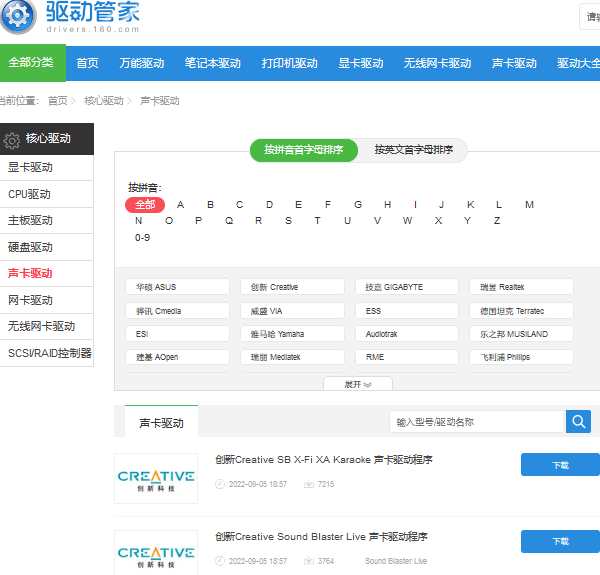Viewport: 600px width, 575px height.
Task: Click the breadcrumb link 首页
Action: click(x=57, y=101)
